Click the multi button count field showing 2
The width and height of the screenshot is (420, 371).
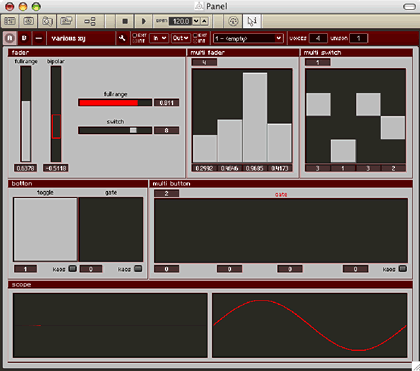tap(166, 193)
